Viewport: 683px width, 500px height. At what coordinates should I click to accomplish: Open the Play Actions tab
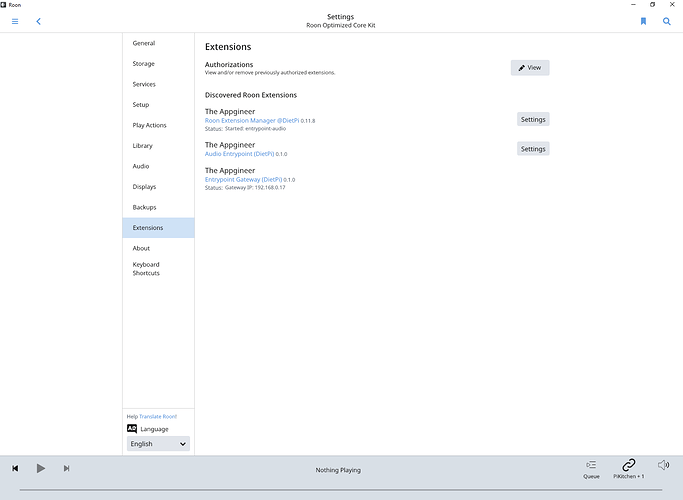coord(158,125)
